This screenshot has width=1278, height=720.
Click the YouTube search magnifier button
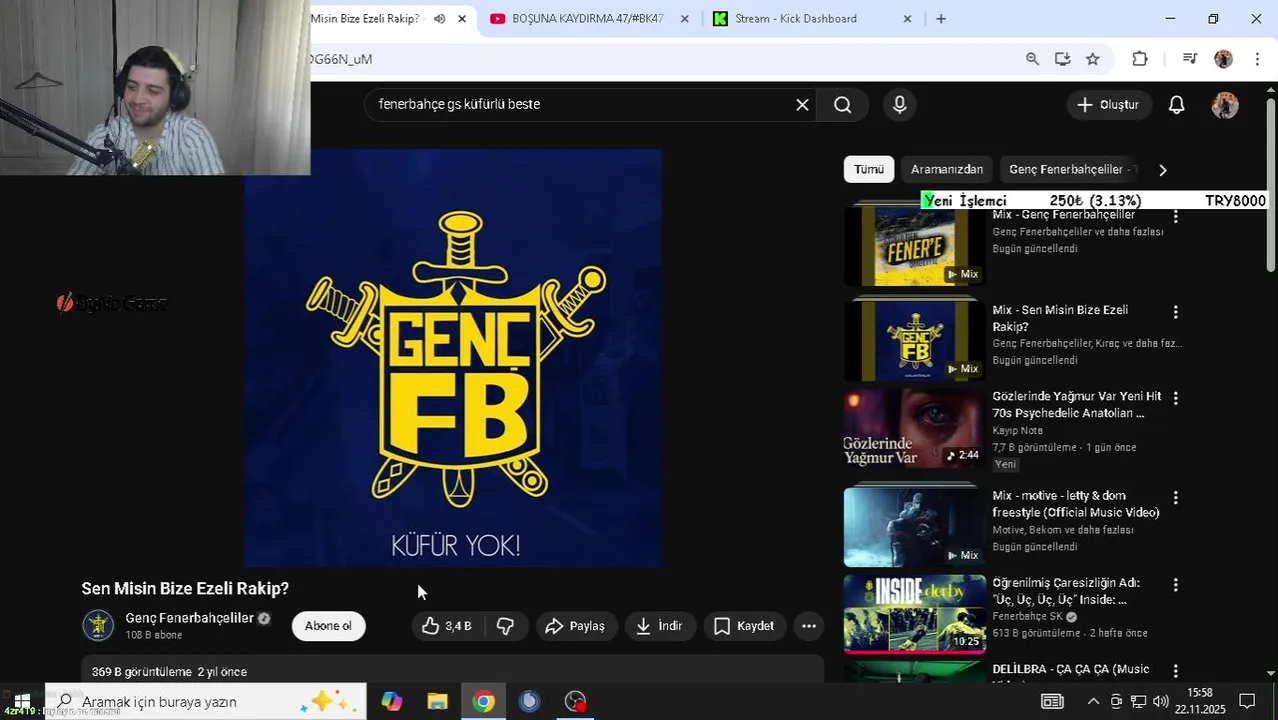point(843,105)
